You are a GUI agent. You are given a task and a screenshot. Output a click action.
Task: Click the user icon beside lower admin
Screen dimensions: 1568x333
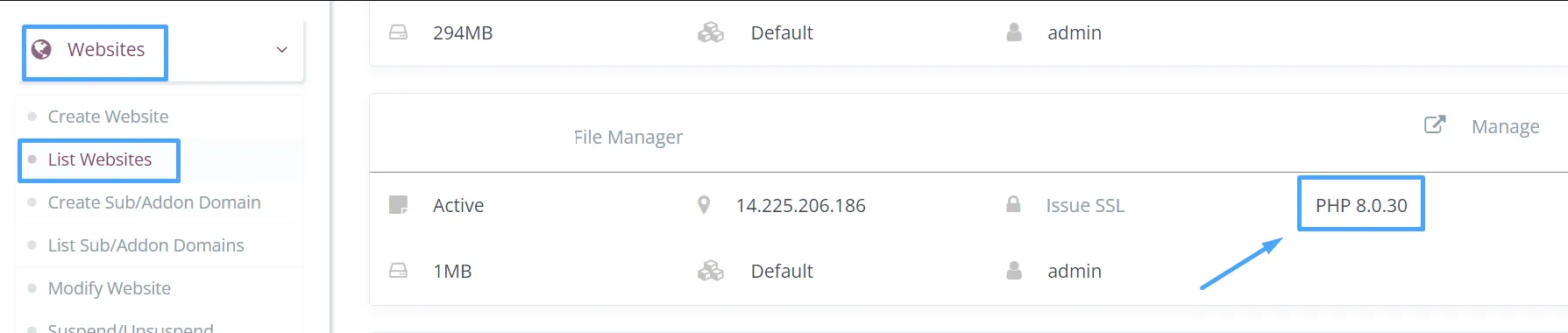[x=1014, y=270]
